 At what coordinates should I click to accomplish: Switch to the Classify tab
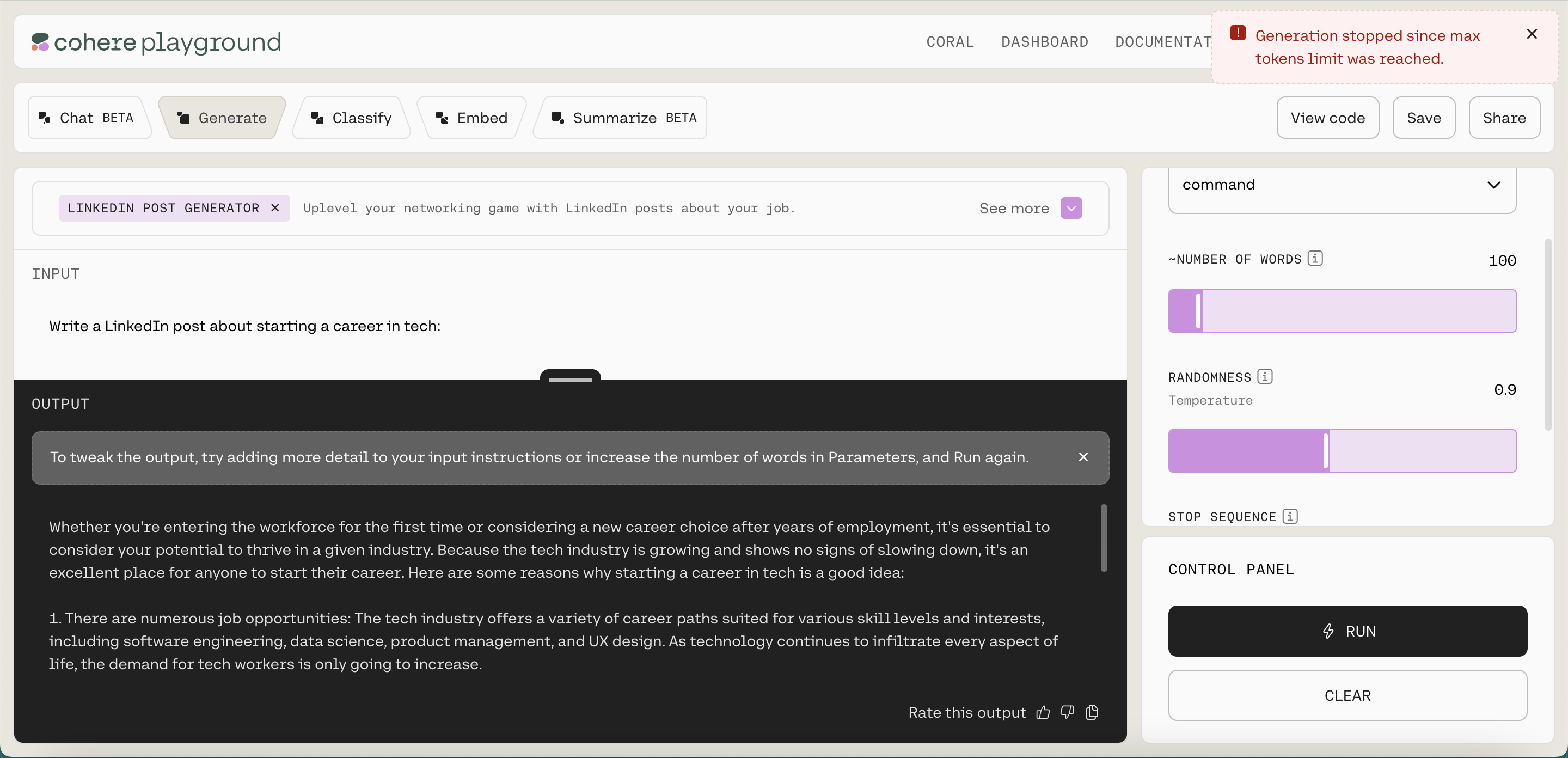352,118
